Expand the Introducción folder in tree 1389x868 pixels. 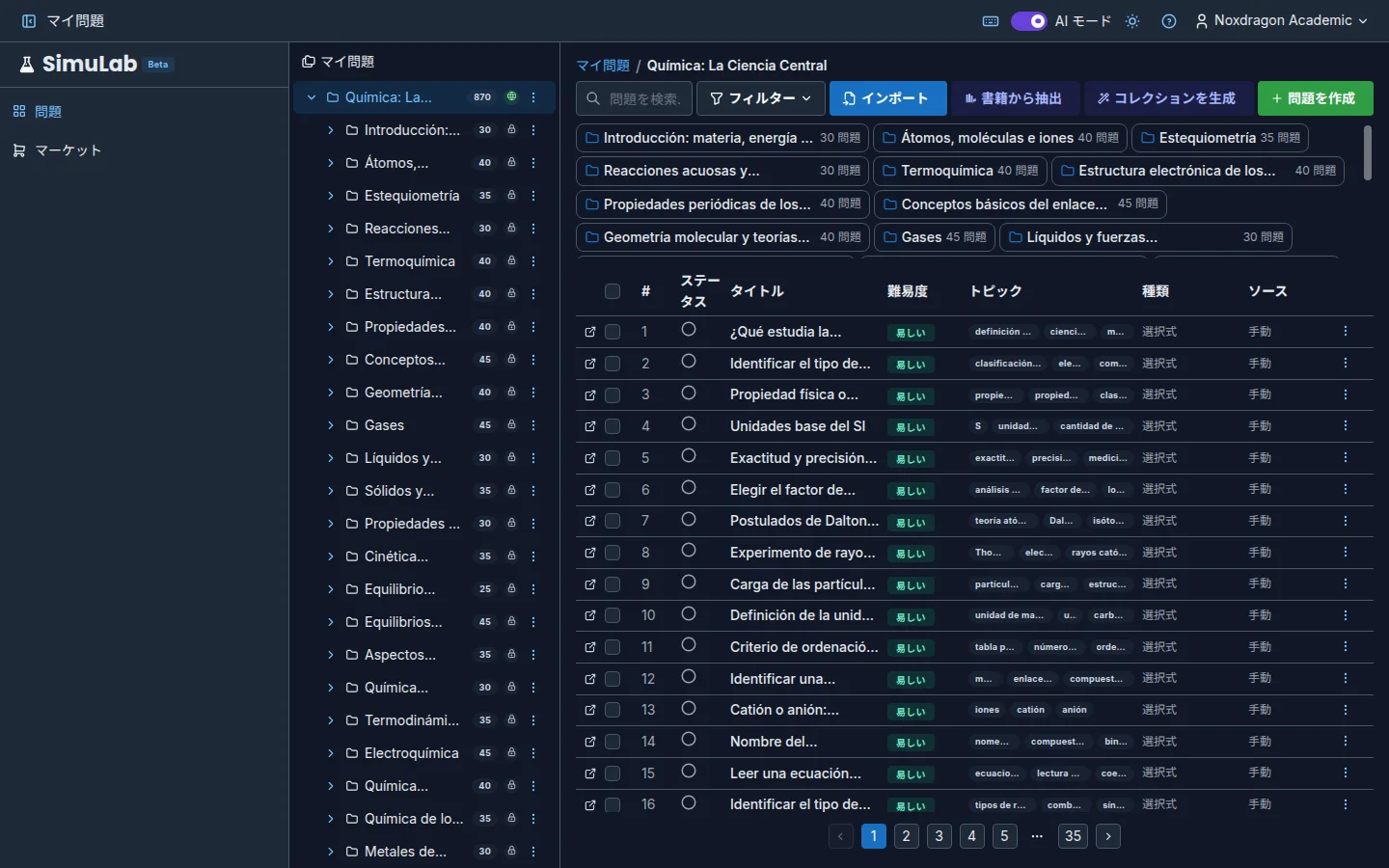click(x=331, y=130)
